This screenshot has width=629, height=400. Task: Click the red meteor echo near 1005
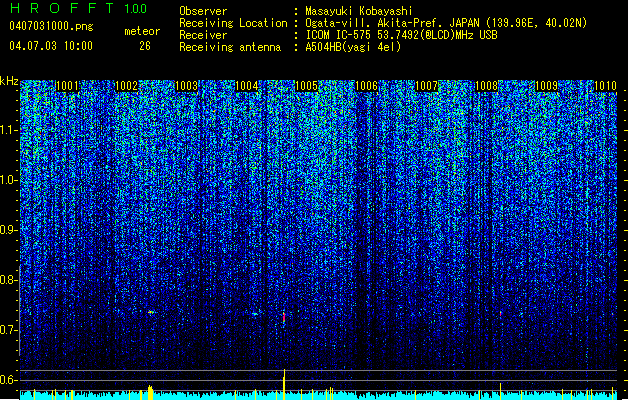pyautogui.click(x=284, y=317)
